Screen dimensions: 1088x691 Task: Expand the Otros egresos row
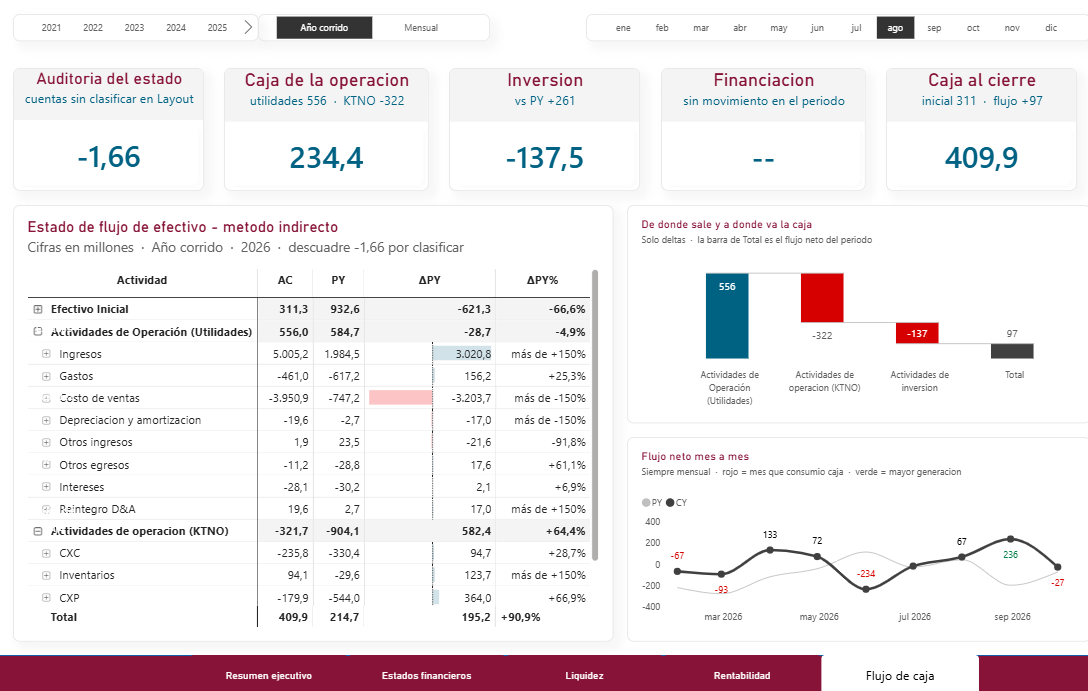(46, 465)
